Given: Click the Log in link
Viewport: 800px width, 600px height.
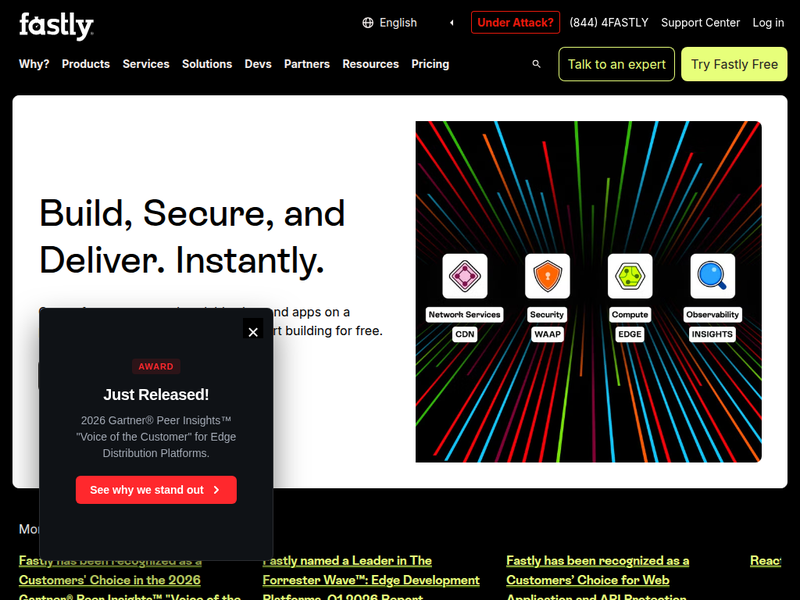Looking at the screenshot, I should pos(768,23).
